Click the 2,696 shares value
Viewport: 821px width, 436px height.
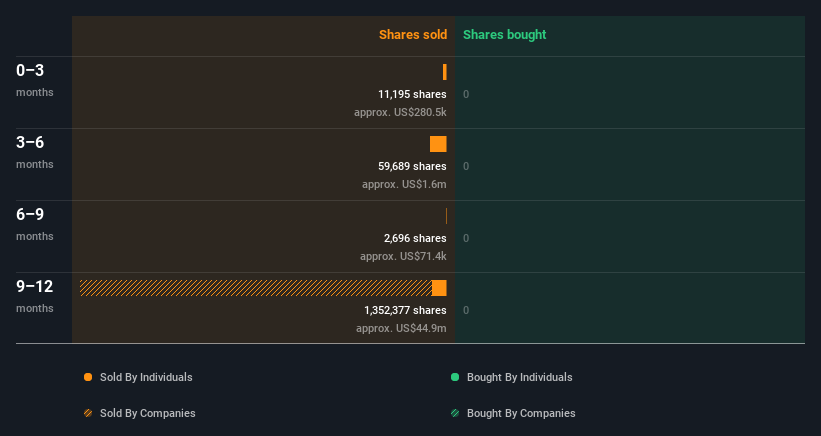point(415,238)
